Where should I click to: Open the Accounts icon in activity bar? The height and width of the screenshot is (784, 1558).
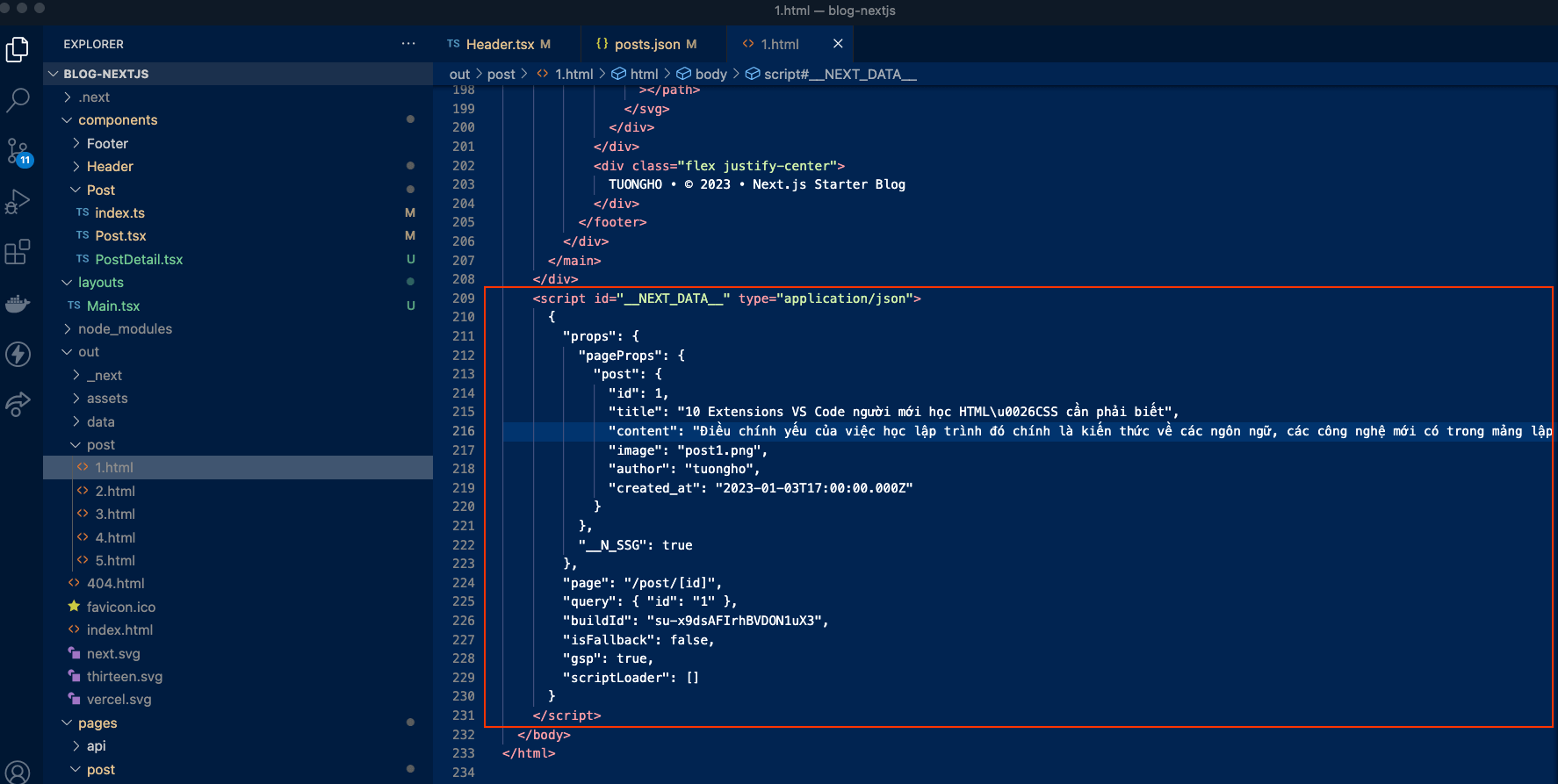pyautogui.click(x=18, y=773)
